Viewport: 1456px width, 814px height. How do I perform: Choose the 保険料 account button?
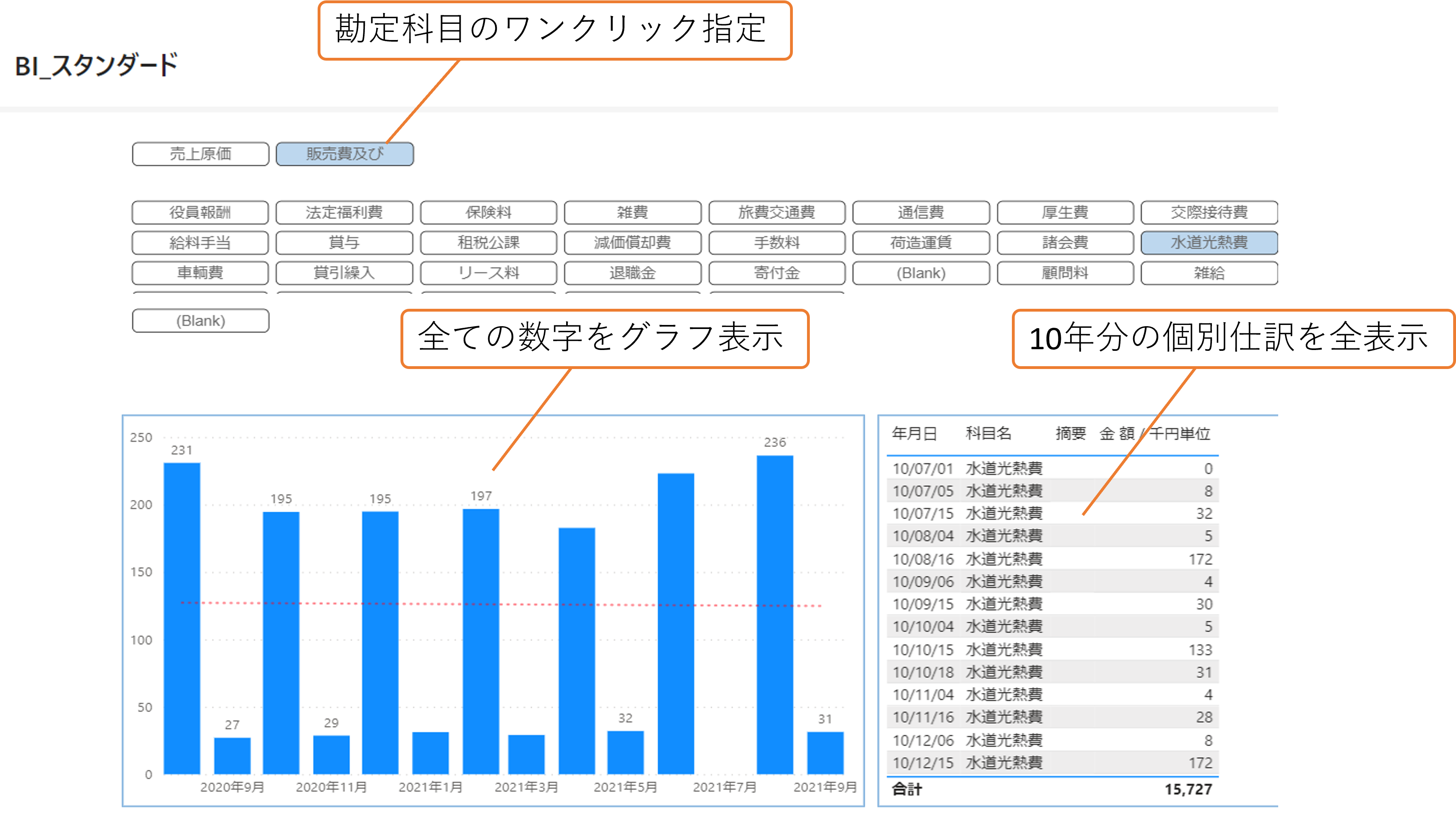[489, 213]
